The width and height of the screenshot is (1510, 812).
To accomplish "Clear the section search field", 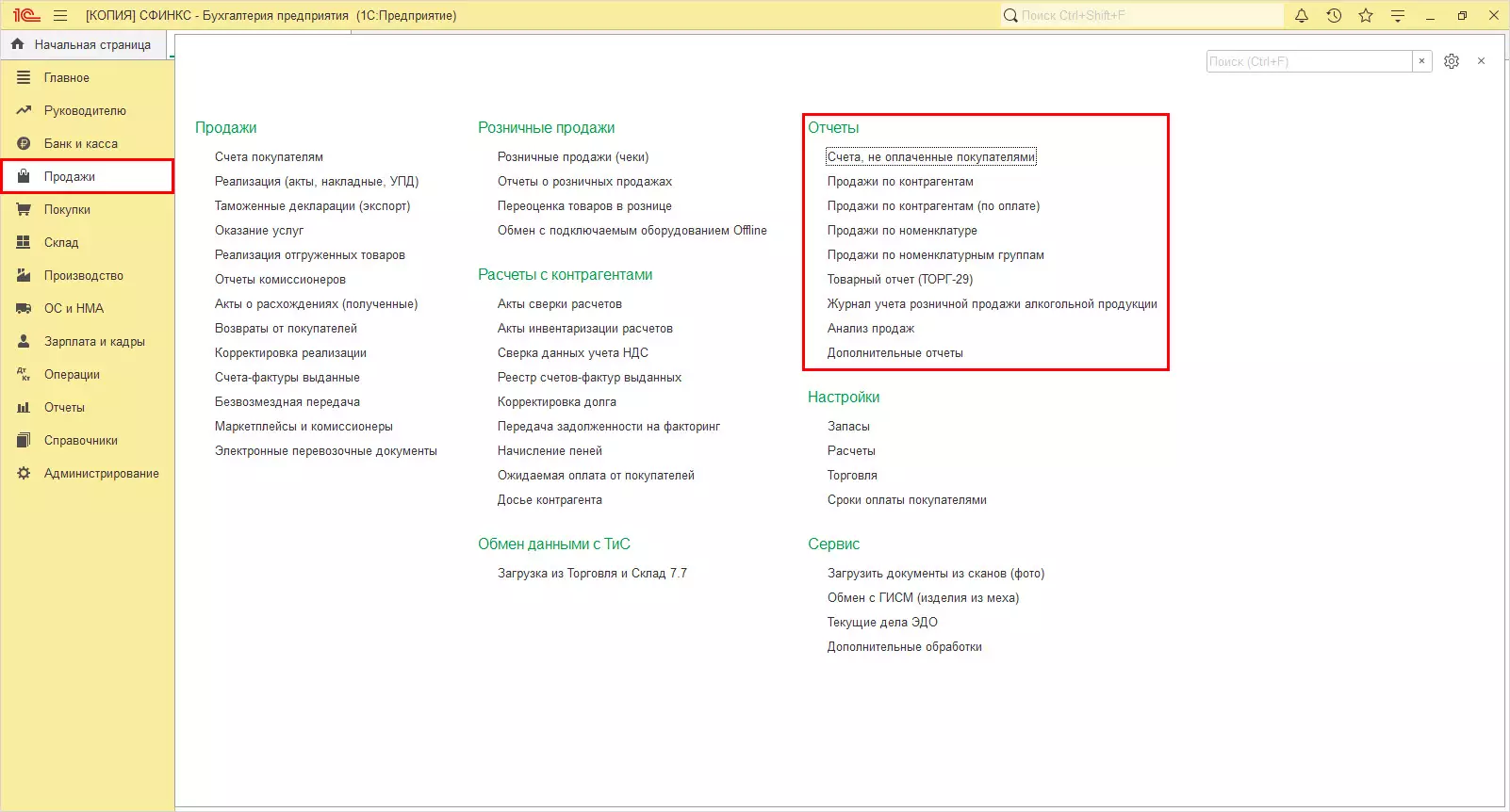I will coord(1422,61).
